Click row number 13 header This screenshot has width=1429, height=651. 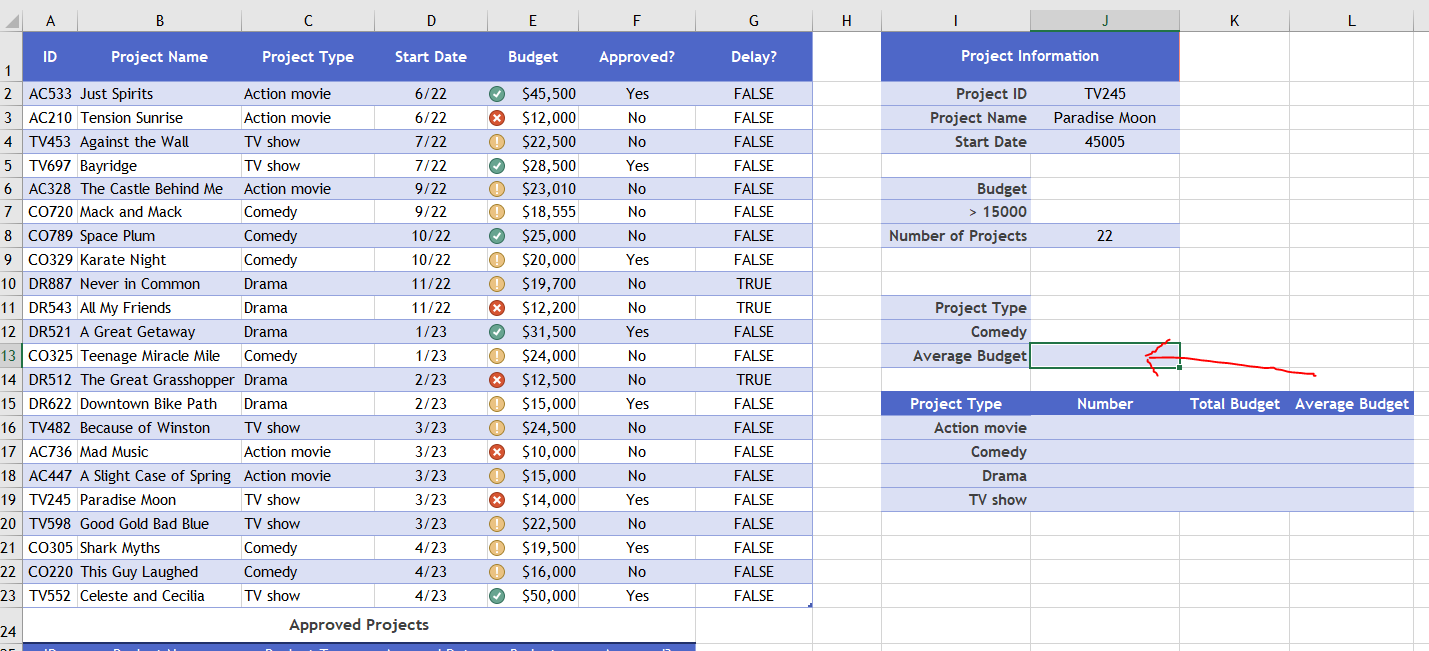pos(10,355)
